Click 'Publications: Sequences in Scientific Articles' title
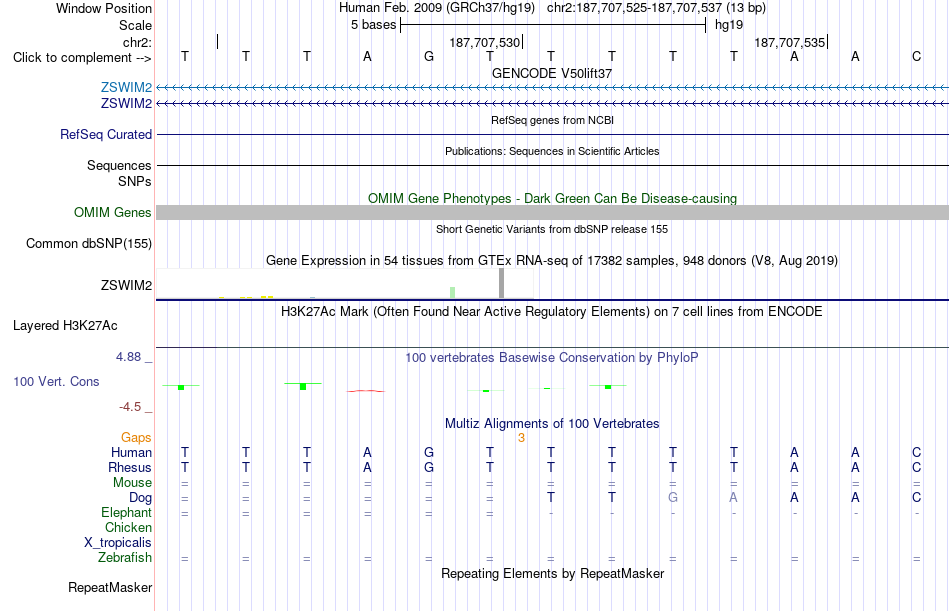 tap(552, 151)
